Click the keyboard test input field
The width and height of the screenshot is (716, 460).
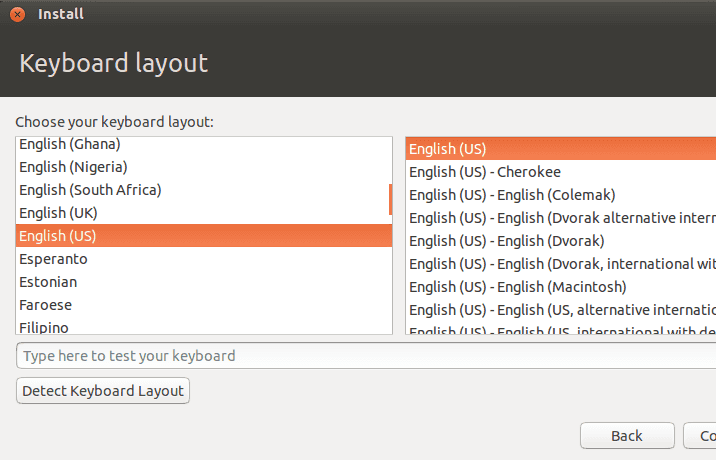pos(360,356)
